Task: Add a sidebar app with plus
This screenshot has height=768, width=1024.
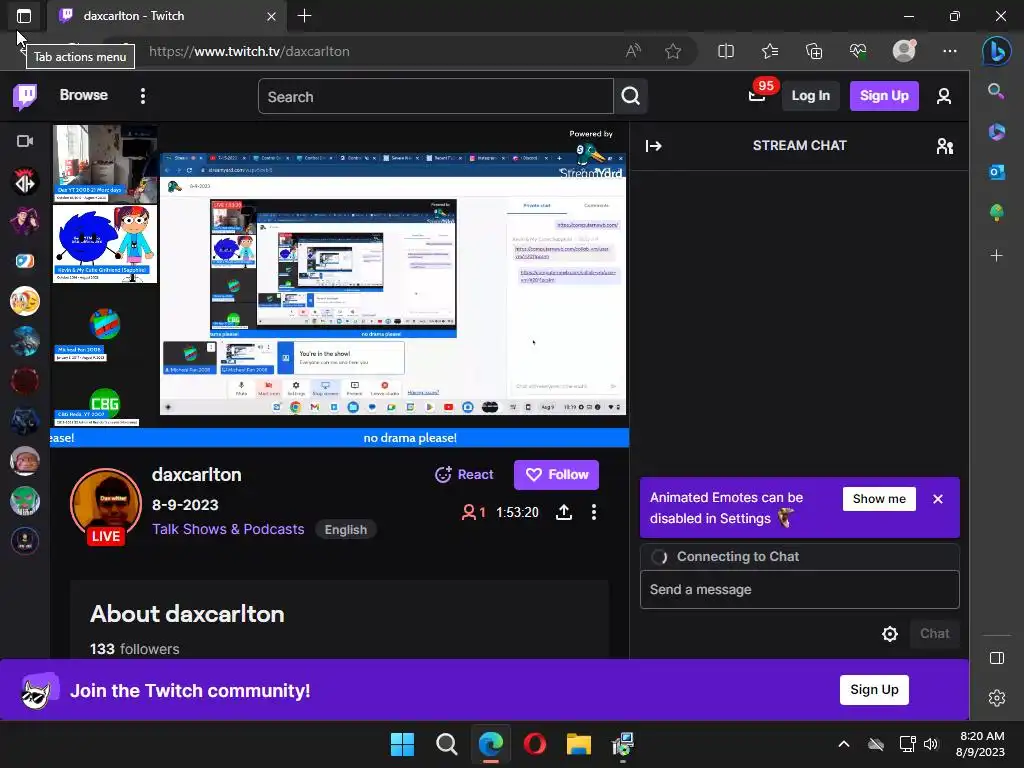Action: (x=996, y=255)
